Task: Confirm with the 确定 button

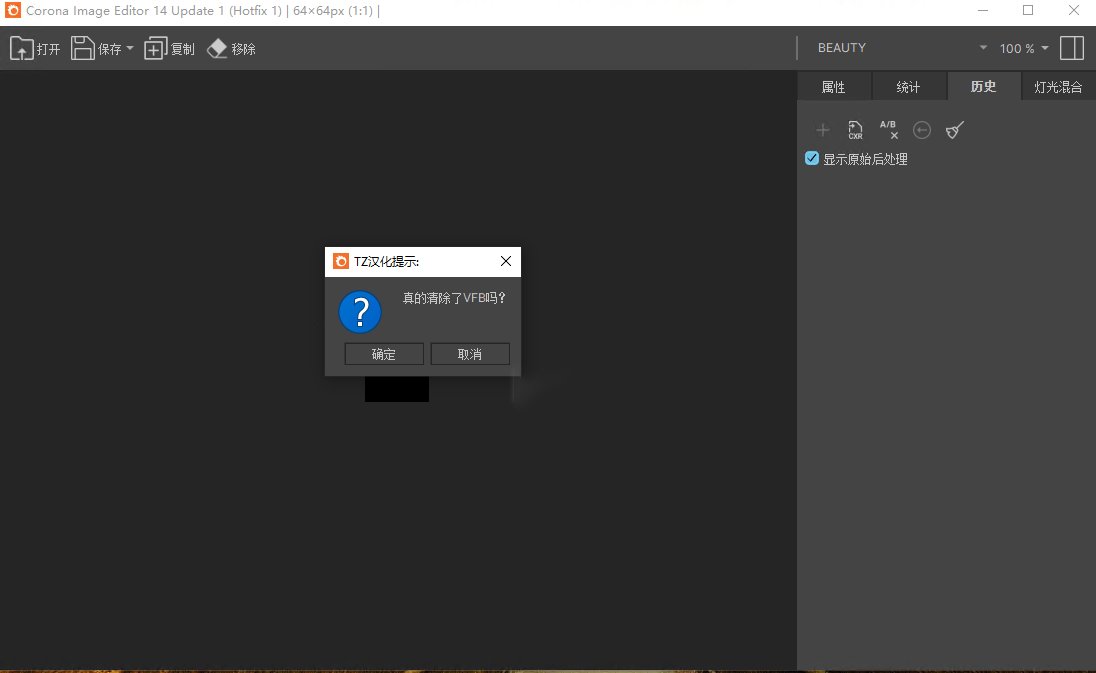Action: coord(384,354)
